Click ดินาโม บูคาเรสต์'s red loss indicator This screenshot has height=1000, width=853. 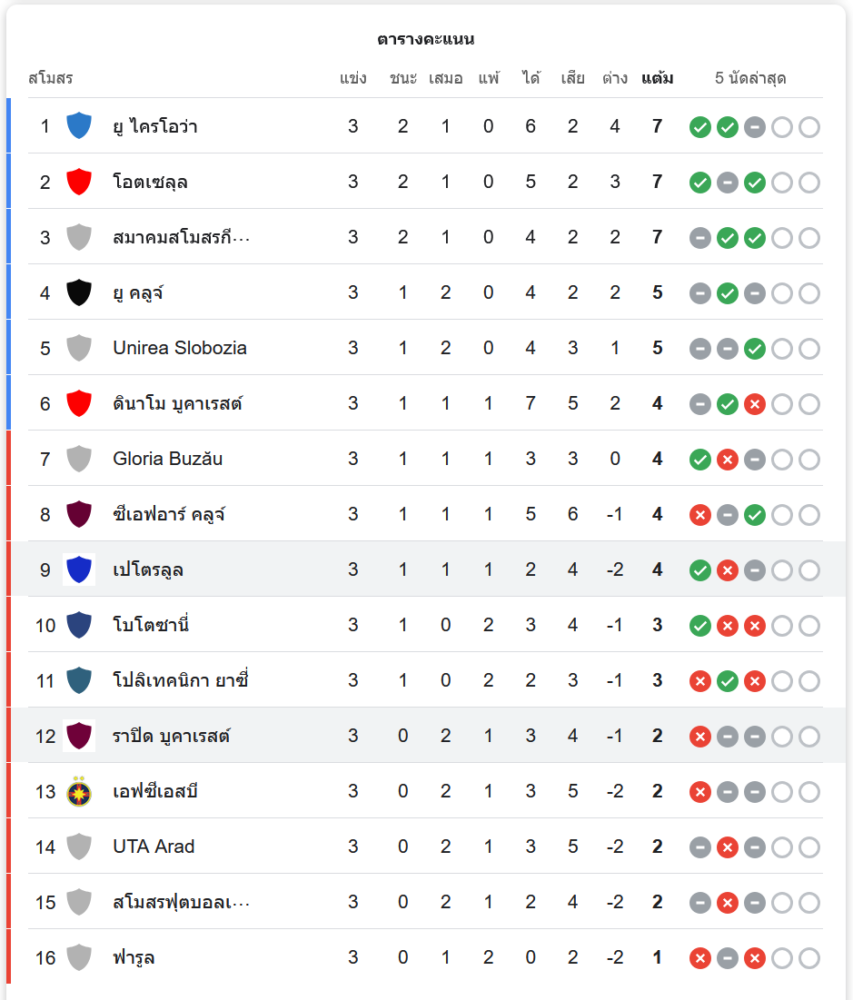(x=755, y=404)
